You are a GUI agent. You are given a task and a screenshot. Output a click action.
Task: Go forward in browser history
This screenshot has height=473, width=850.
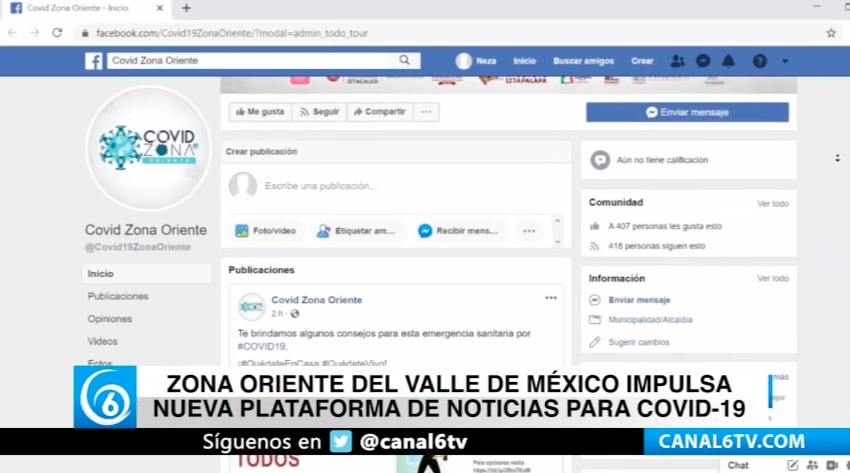34,33
